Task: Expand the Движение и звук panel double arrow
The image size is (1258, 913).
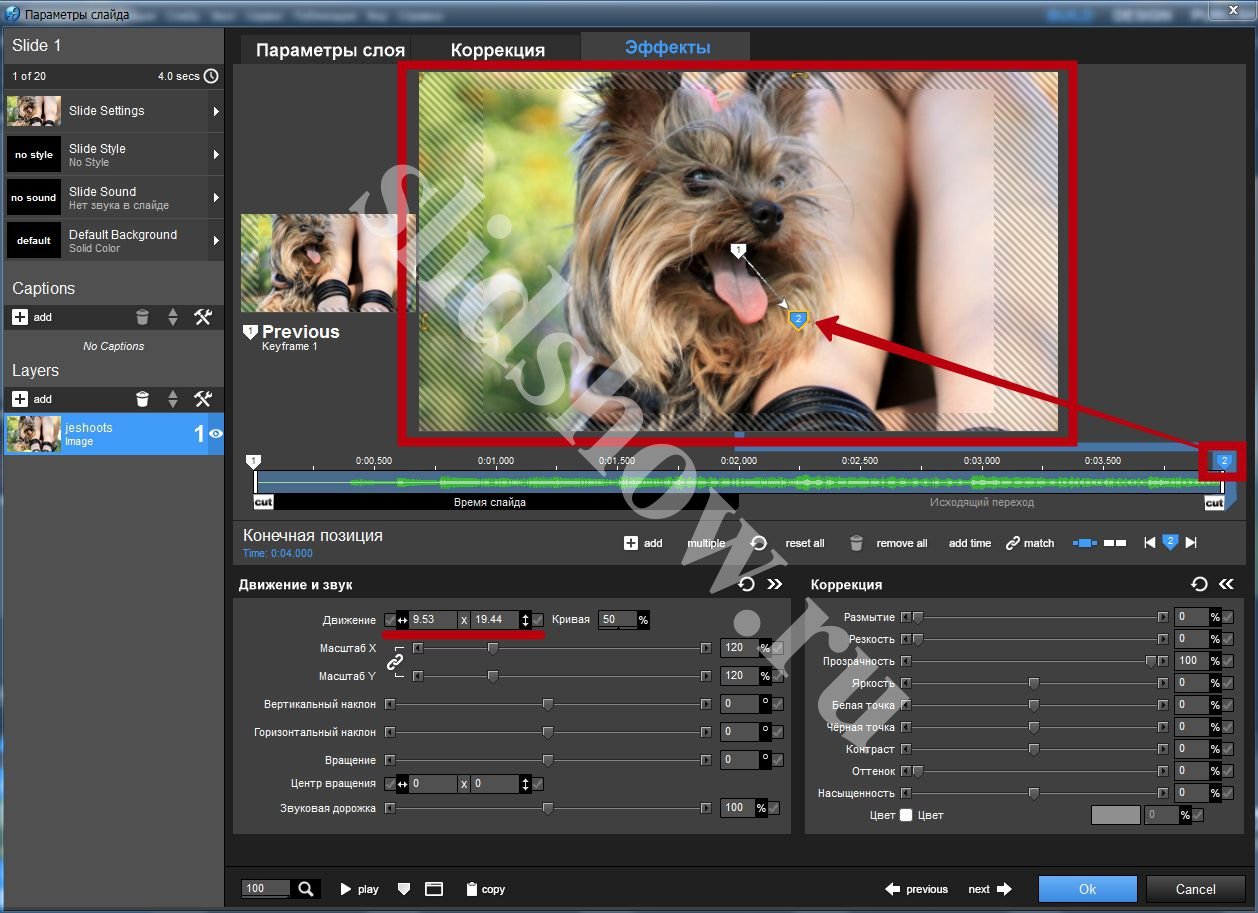Action: pos(774,584)
